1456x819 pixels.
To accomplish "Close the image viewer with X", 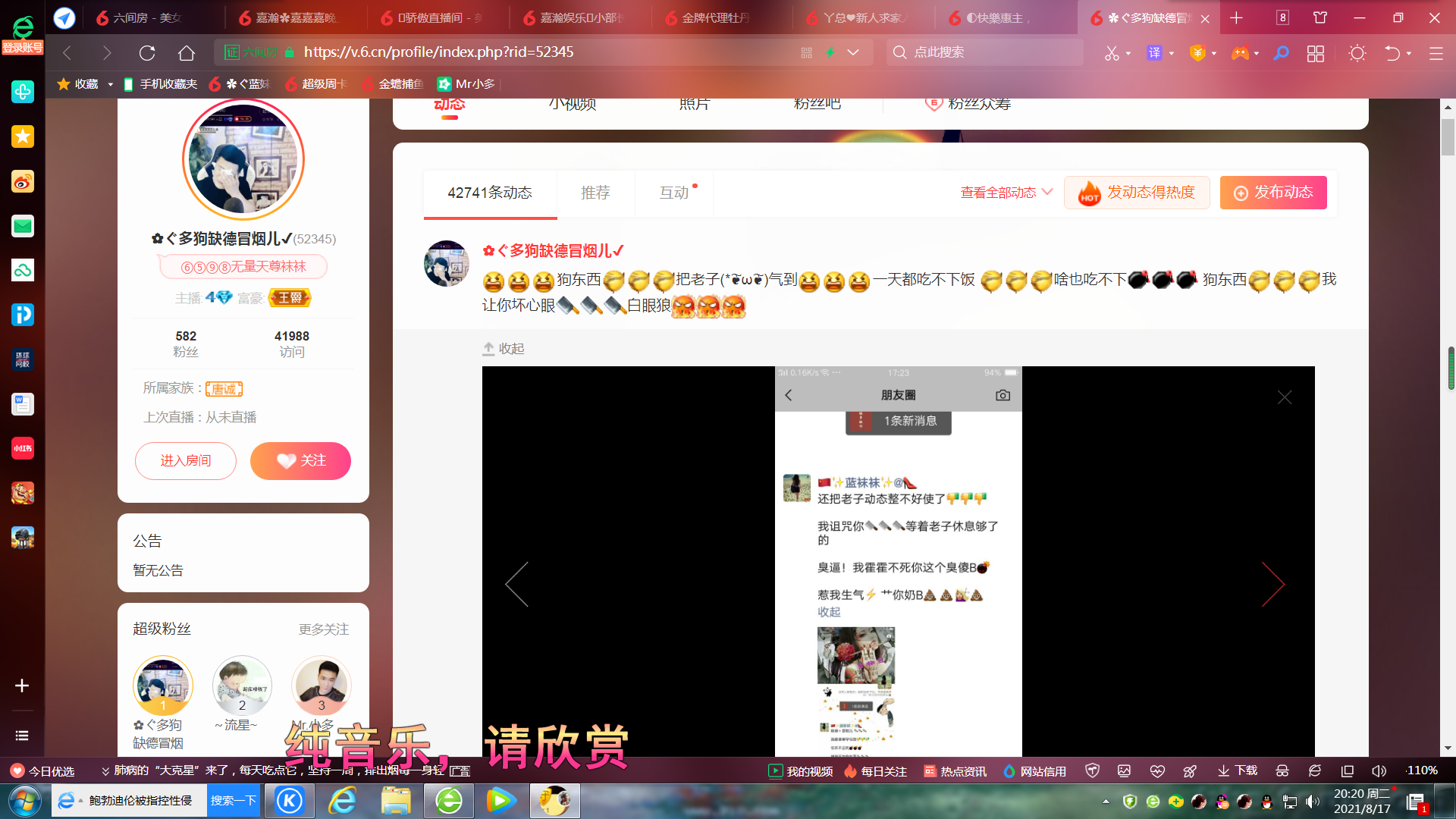I will pos(1285,397).
